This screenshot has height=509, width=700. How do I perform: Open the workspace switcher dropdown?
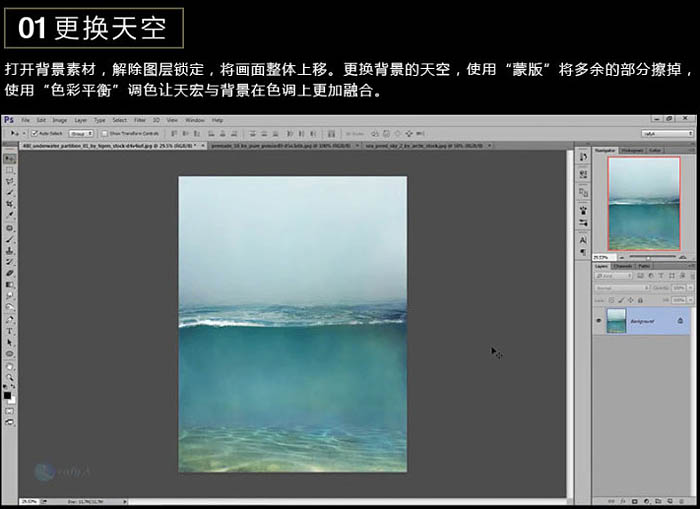[x=668, y=133]
